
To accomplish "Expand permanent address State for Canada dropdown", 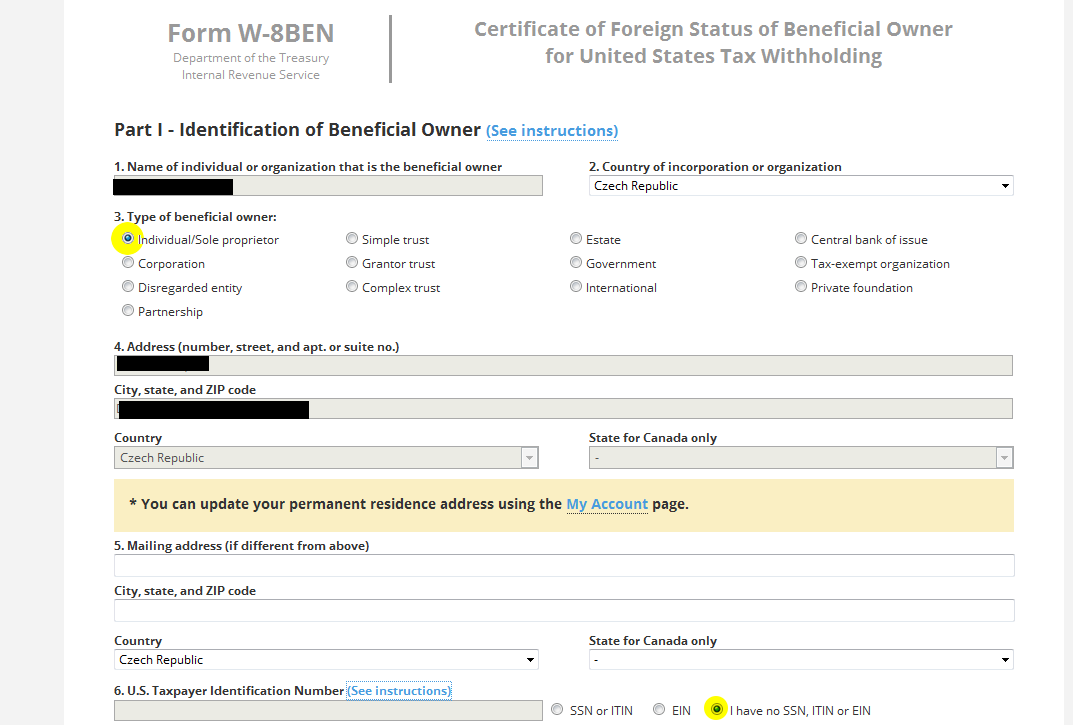I will pos(801,457).
